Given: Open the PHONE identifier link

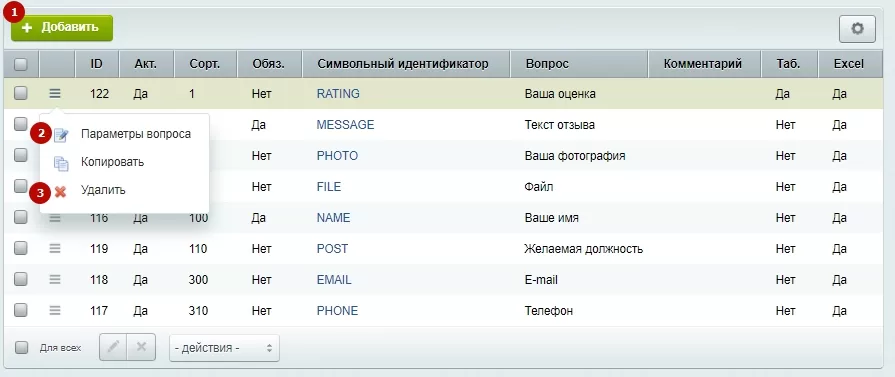Looking at the screenshot, I should [x=337, y=311].
